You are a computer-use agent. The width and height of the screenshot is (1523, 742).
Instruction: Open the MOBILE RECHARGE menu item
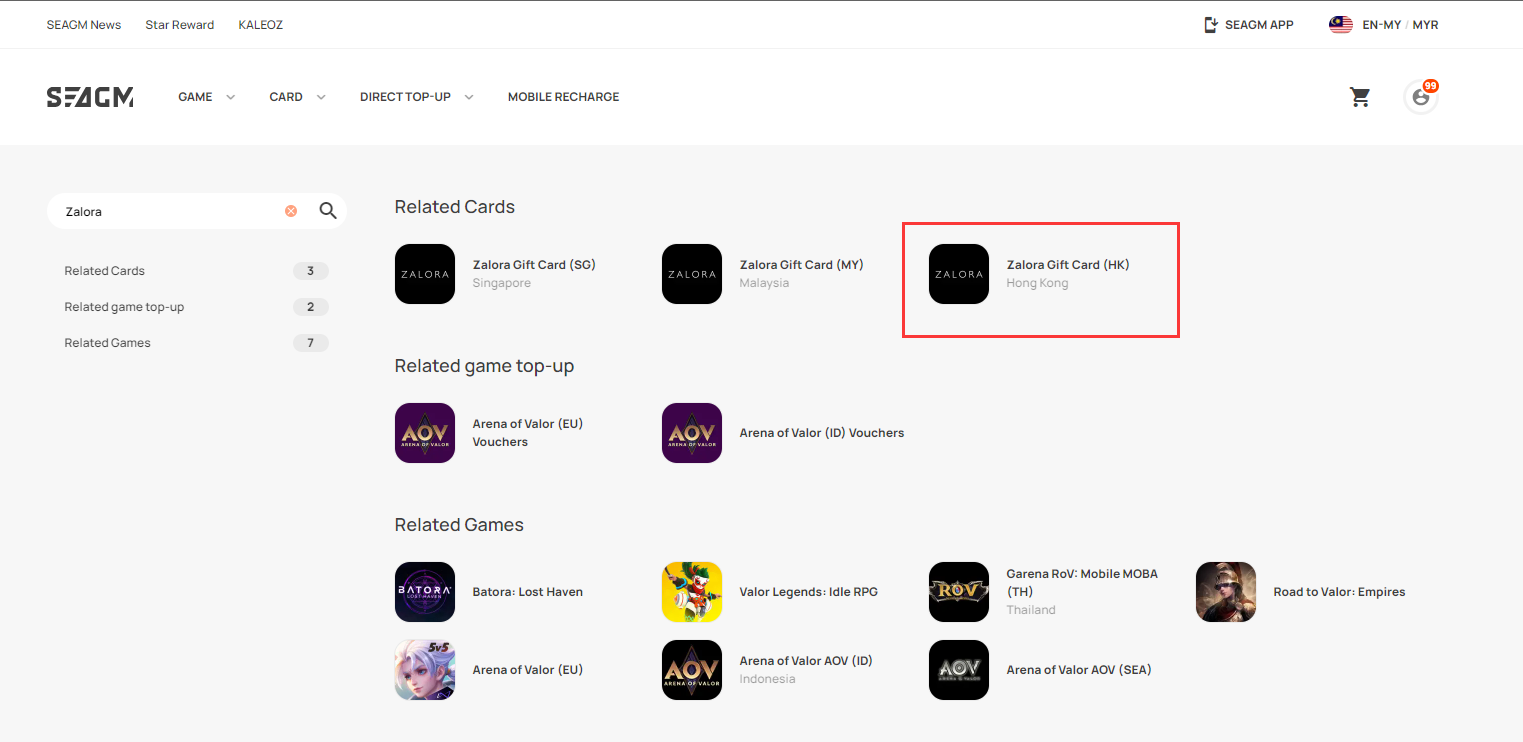pos(563,97)
